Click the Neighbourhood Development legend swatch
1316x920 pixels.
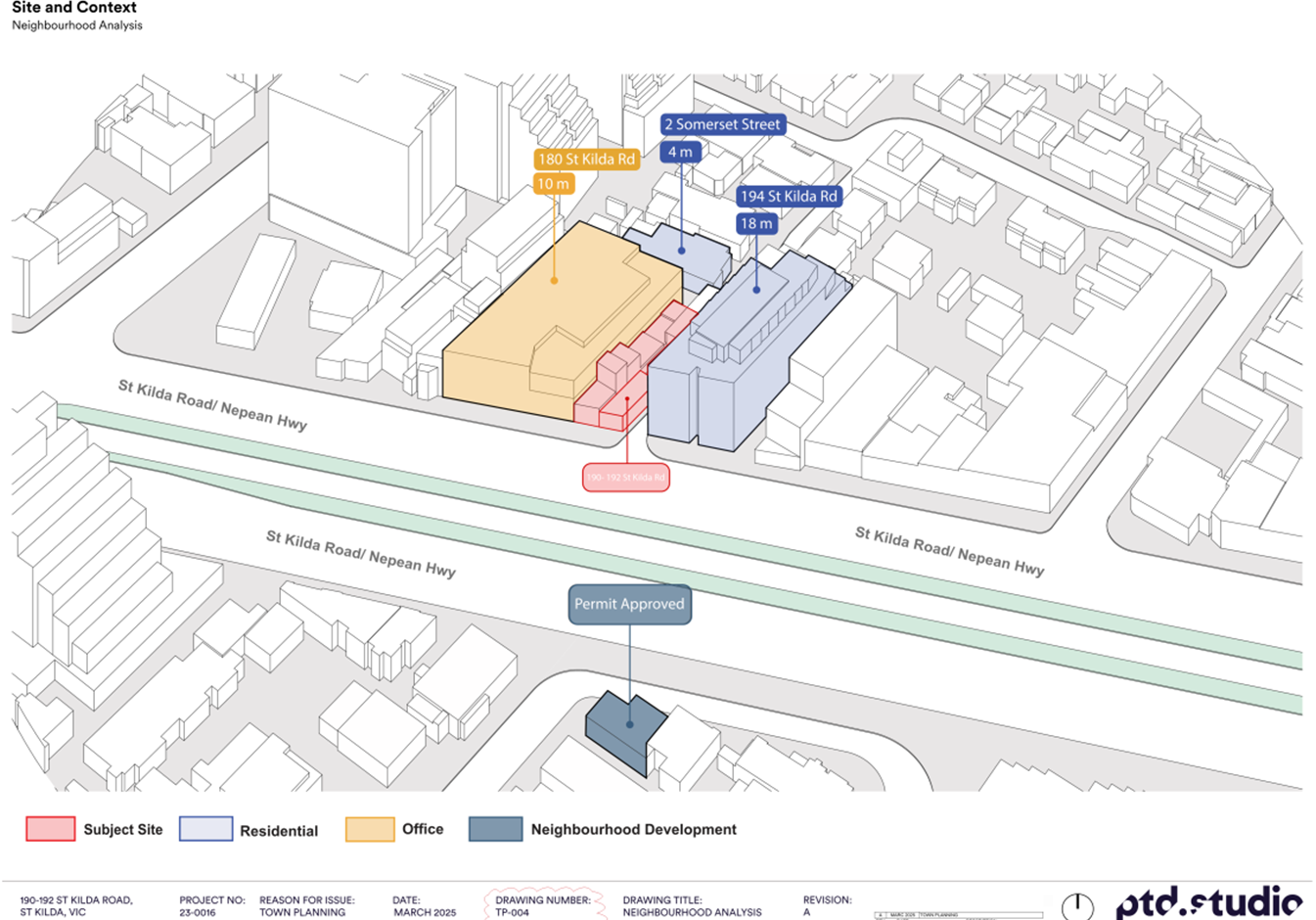495,829
